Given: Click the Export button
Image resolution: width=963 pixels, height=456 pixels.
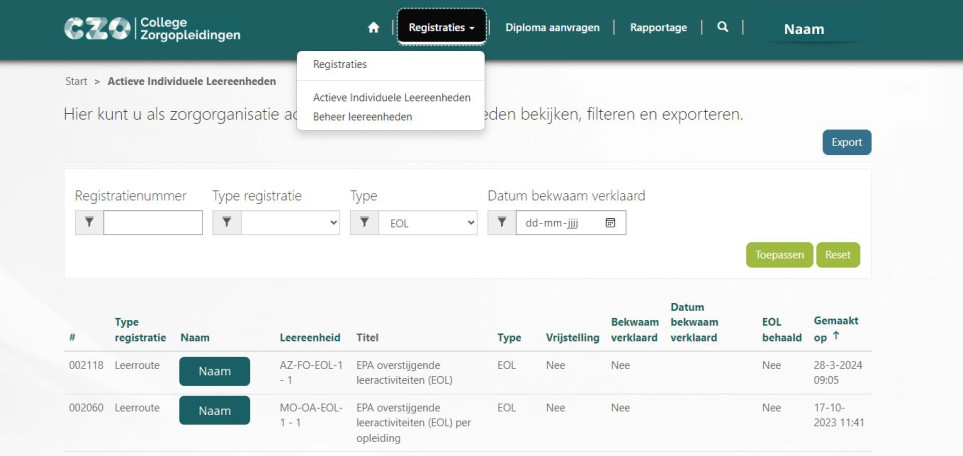Looking at the screenshot, I should [x=846, y=142].
